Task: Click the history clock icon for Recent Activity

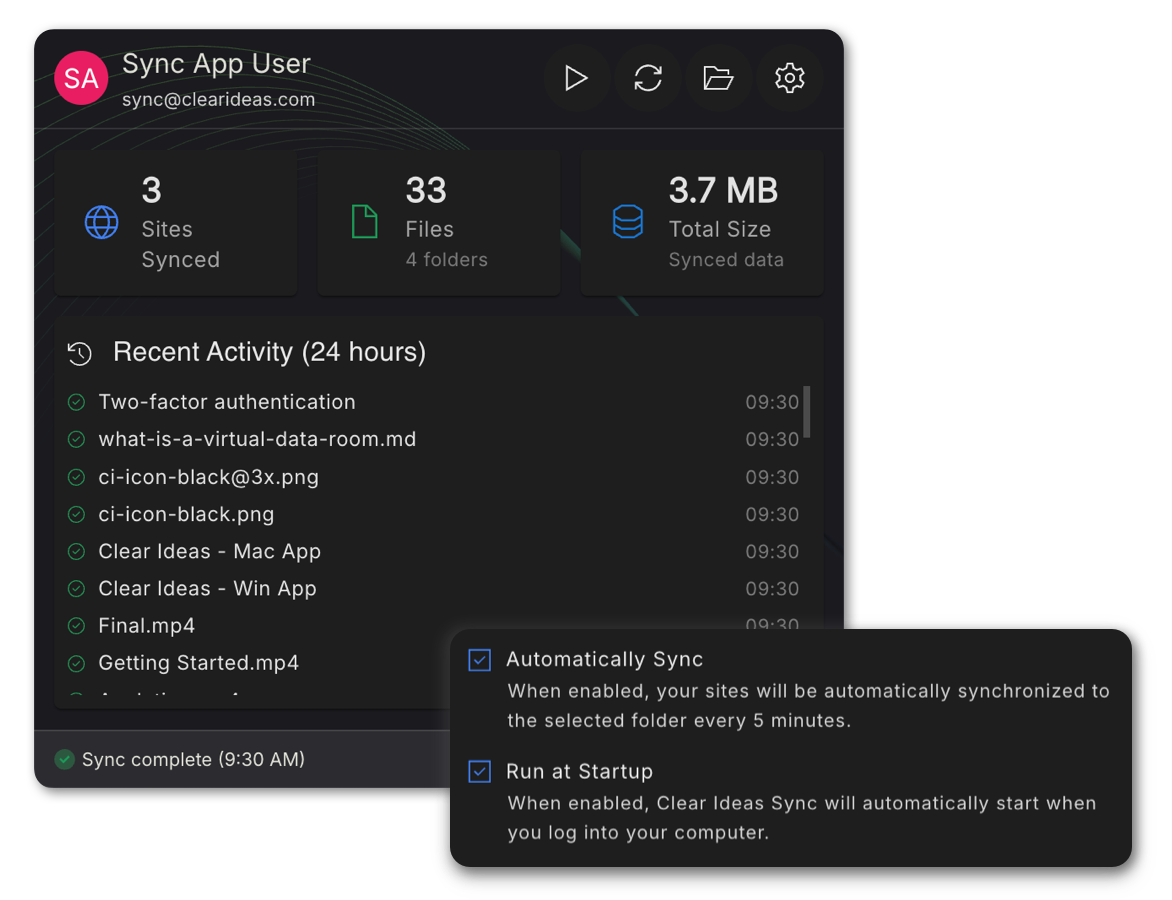Action: click(78, 353)
